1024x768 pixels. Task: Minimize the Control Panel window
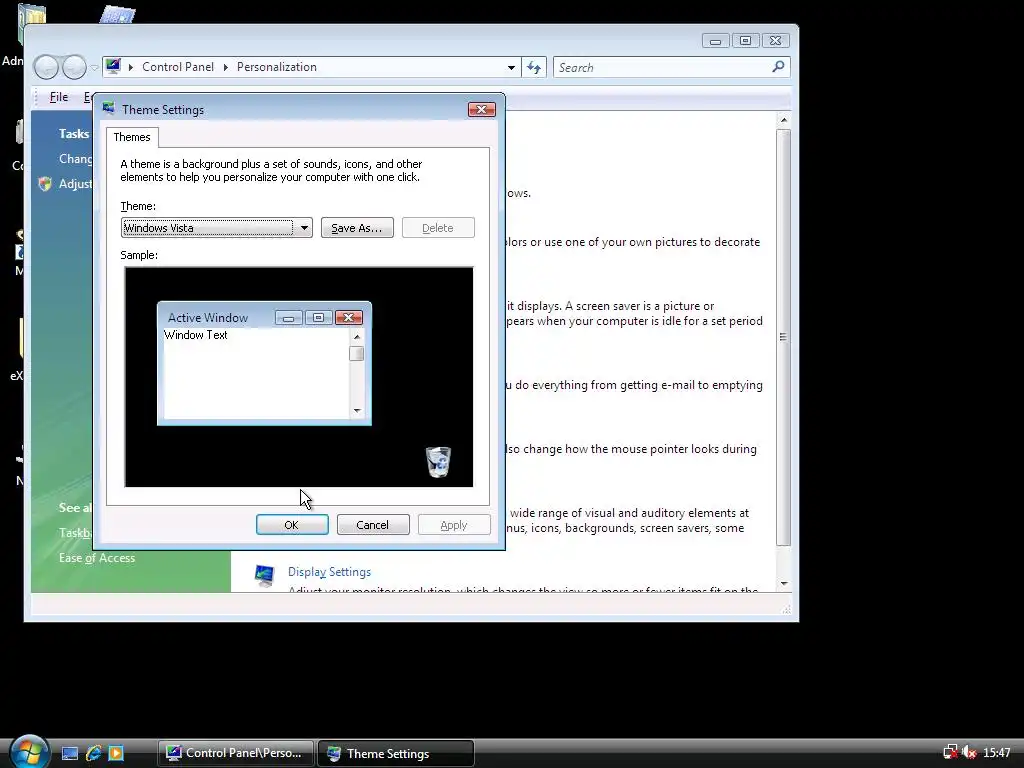pyautogui.click(x=716, y=41)
